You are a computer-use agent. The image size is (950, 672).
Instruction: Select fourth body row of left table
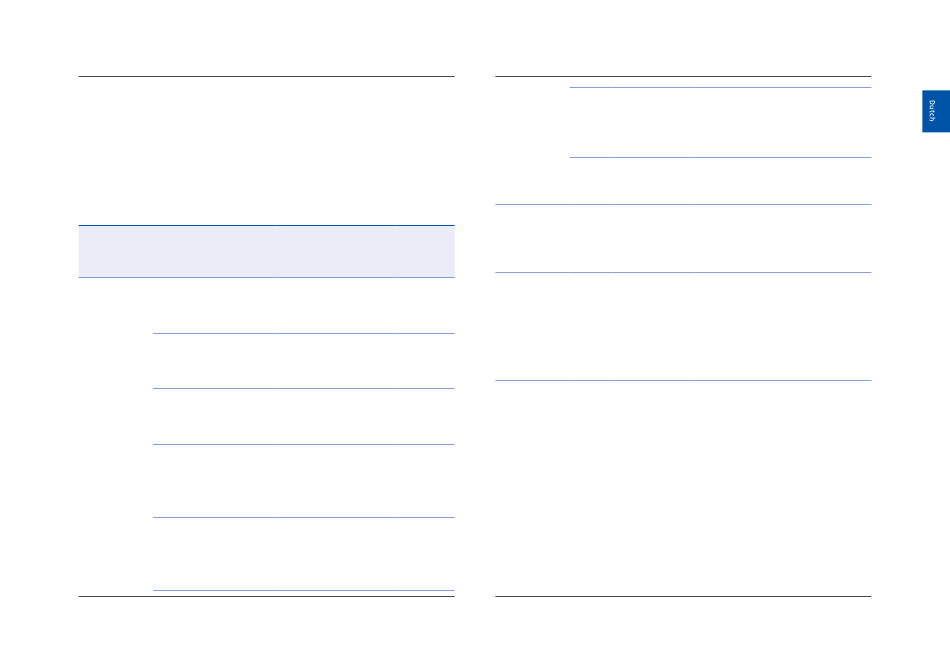304,481
